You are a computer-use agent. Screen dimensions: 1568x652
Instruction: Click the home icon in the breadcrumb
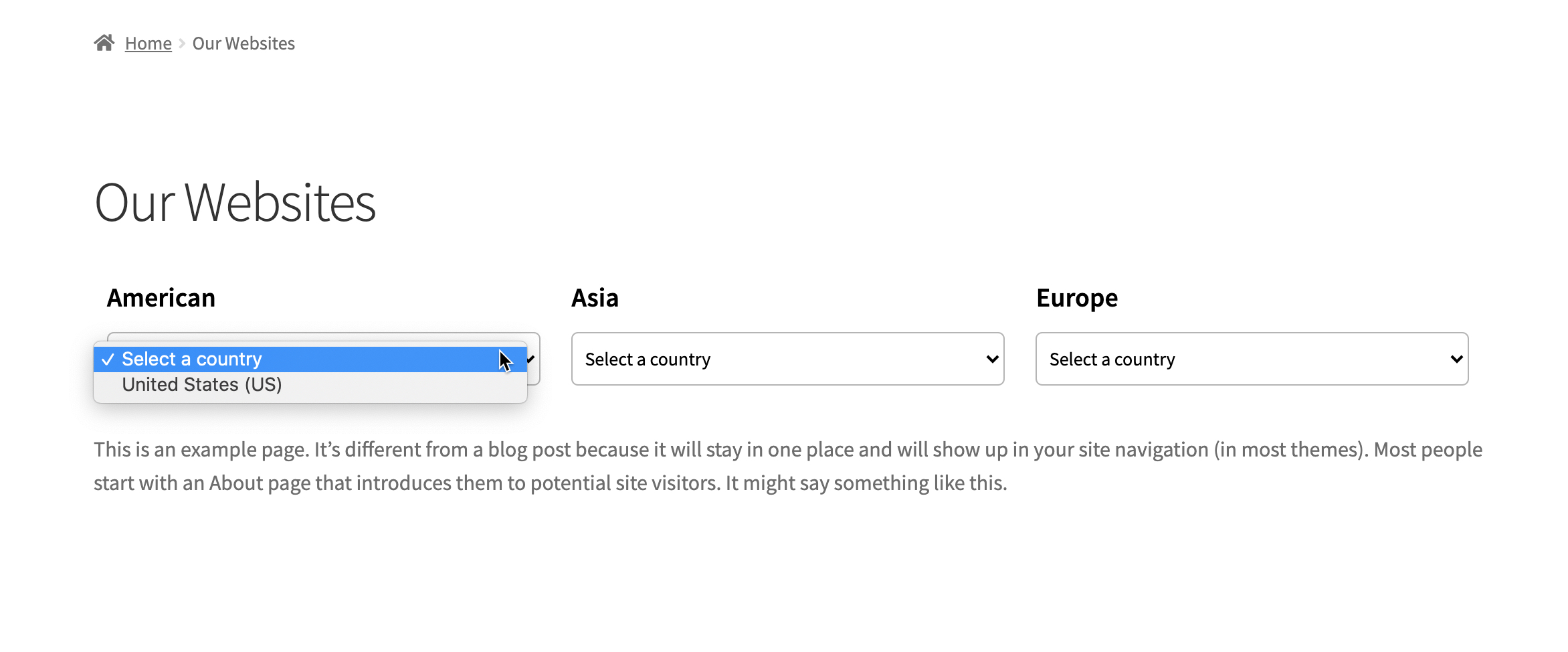104,42
